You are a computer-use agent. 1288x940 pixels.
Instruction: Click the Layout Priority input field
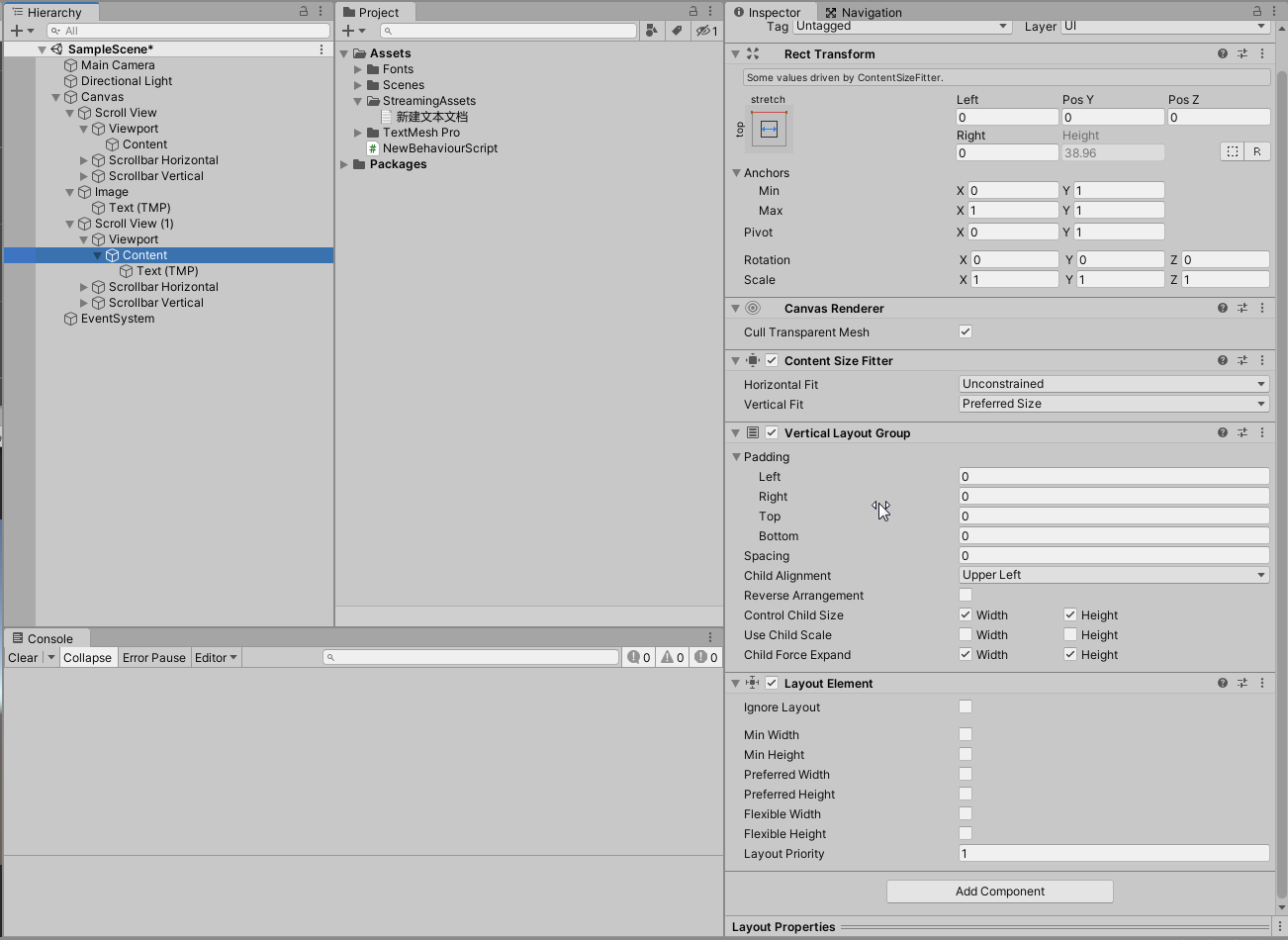[1113, 853]
